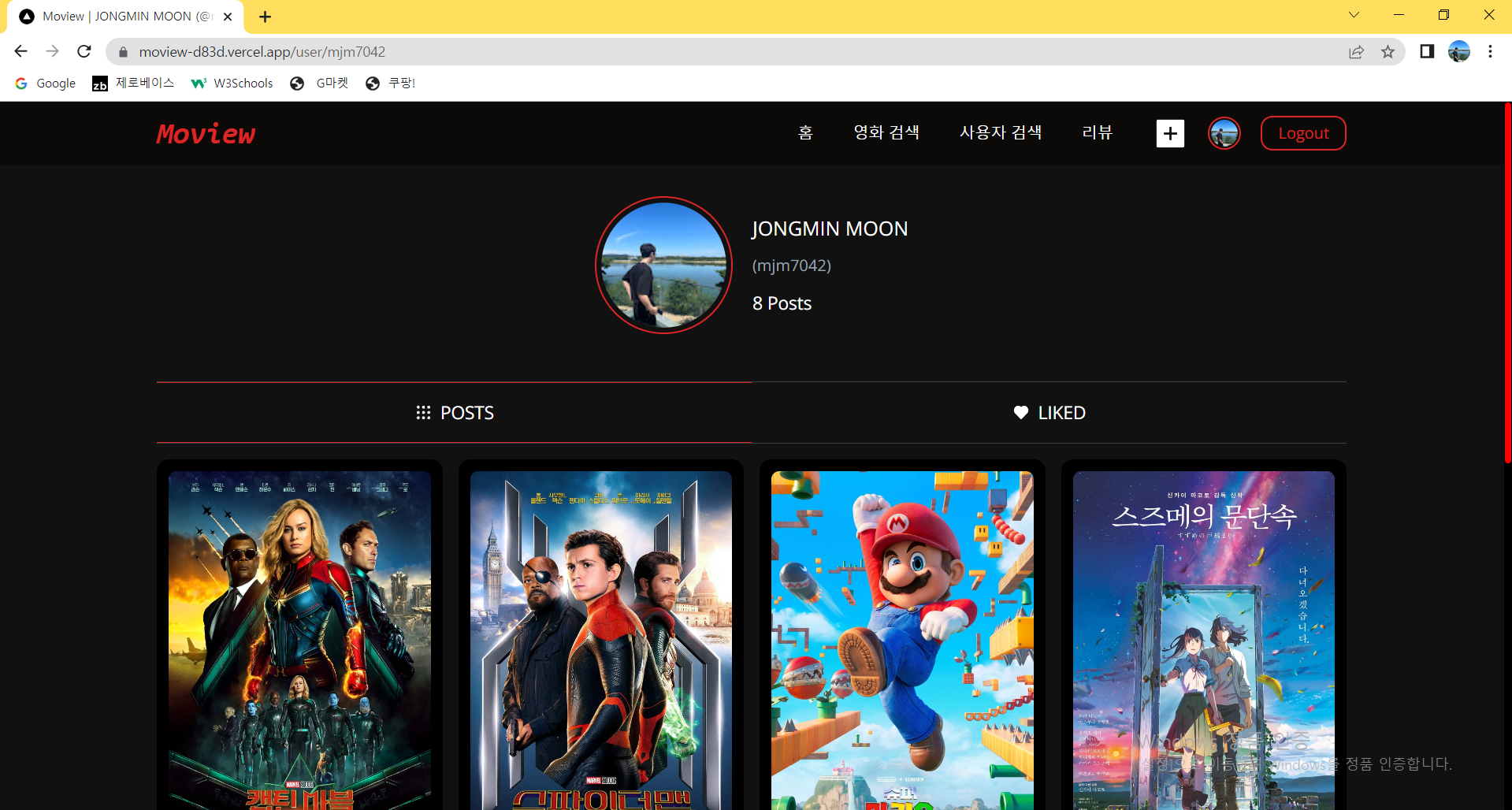Image resolution: width=1512 pixels, height=810 pixels.
Task: Click the address bar URL
Action: pyautogui.click(x=262, y=52)
